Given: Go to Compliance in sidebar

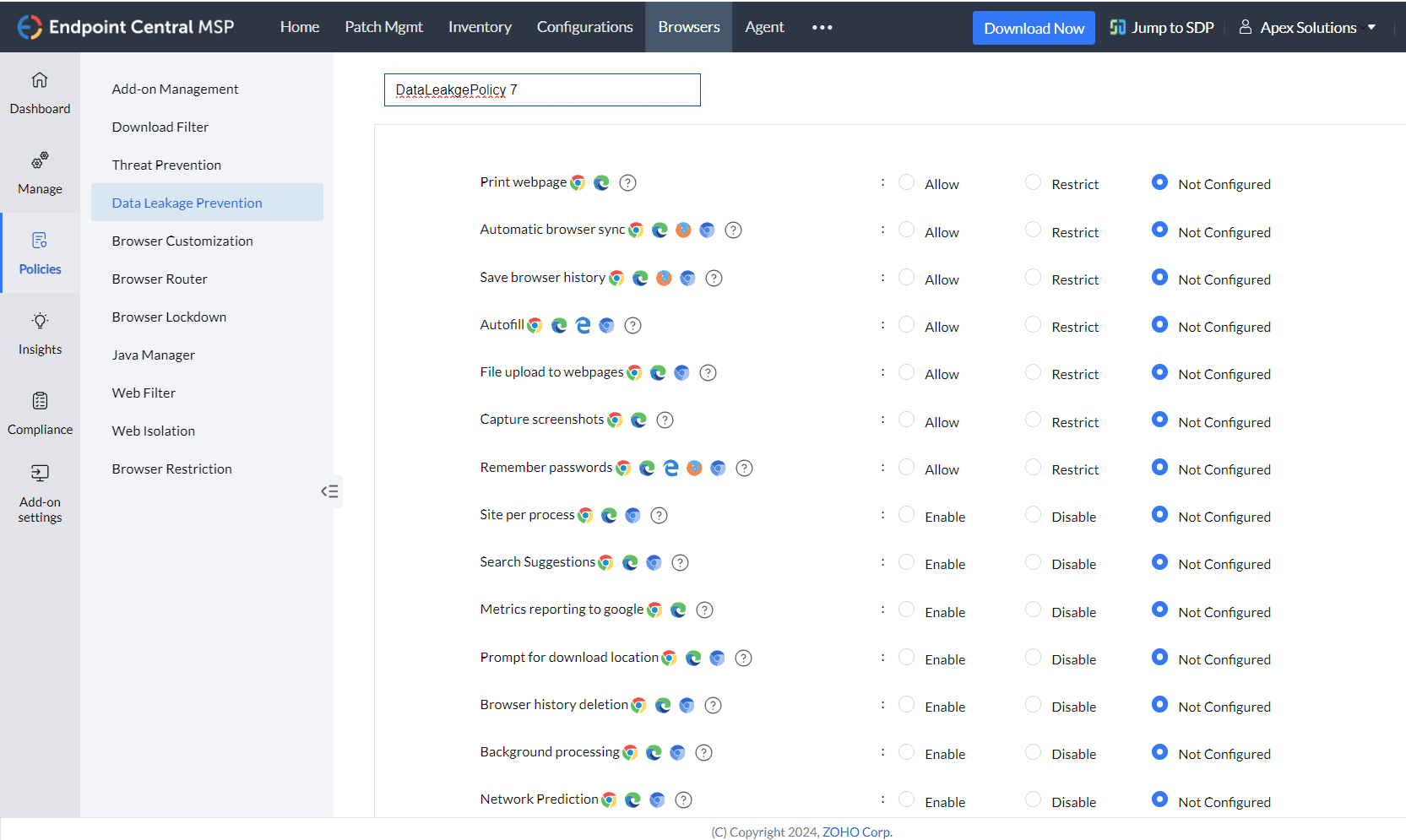Looking at the screenshot, I should click(40, 413).
